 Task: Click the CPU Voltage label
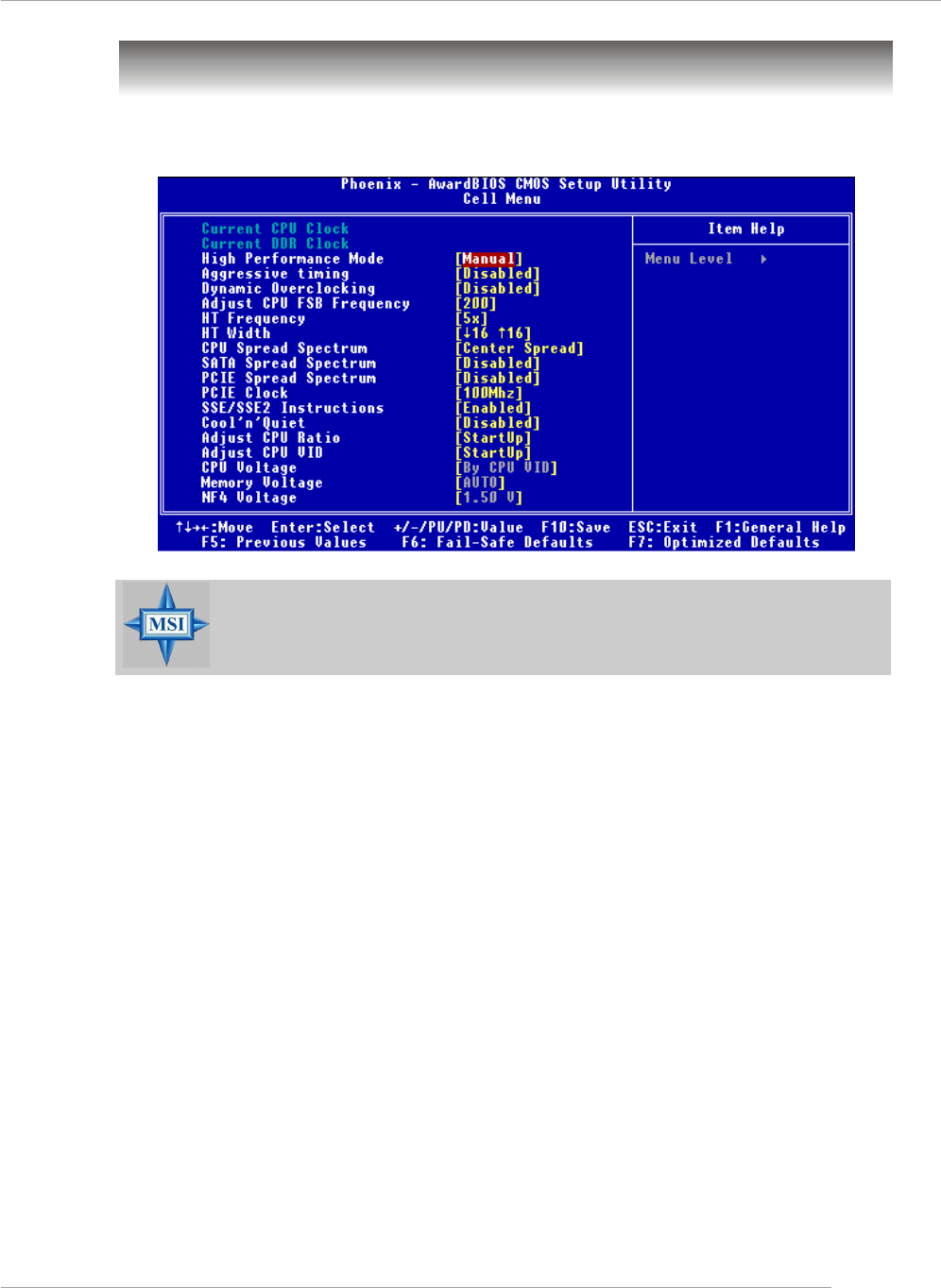click(249, 468)
